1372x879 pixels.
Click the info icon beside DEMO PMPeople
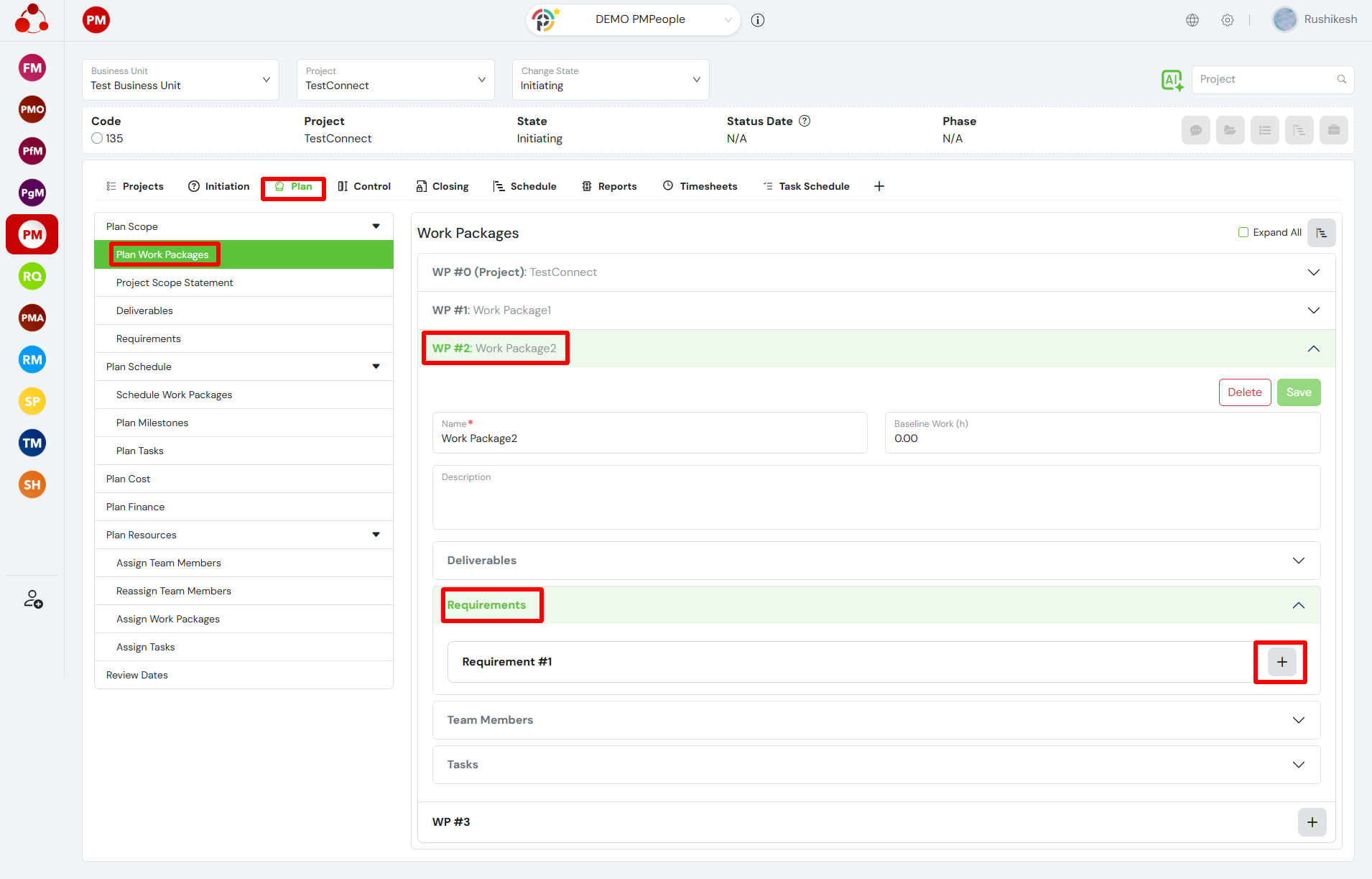coord(758,20)
